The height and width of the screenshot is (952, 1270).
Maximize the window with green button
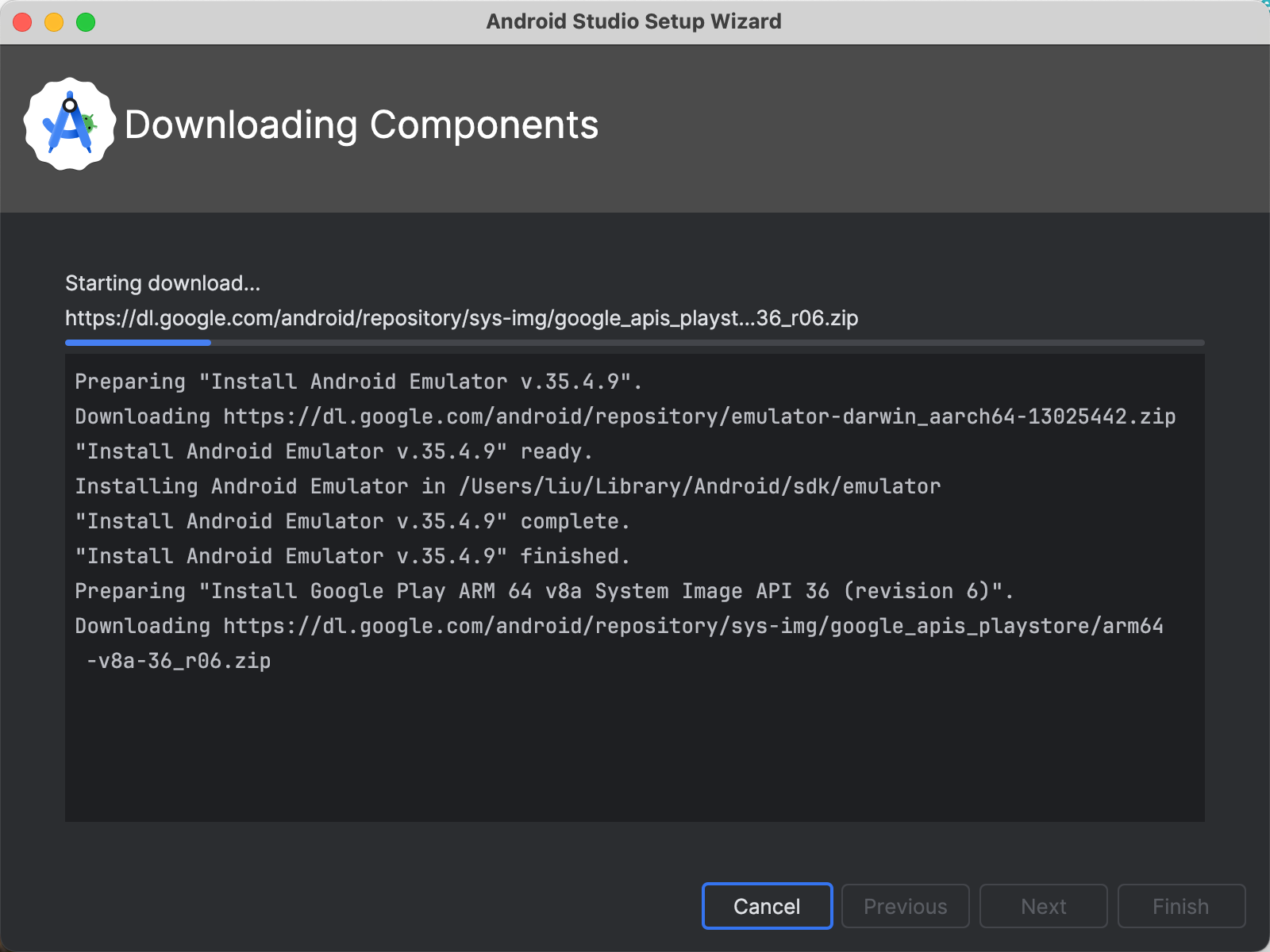(x=86, y=22)
